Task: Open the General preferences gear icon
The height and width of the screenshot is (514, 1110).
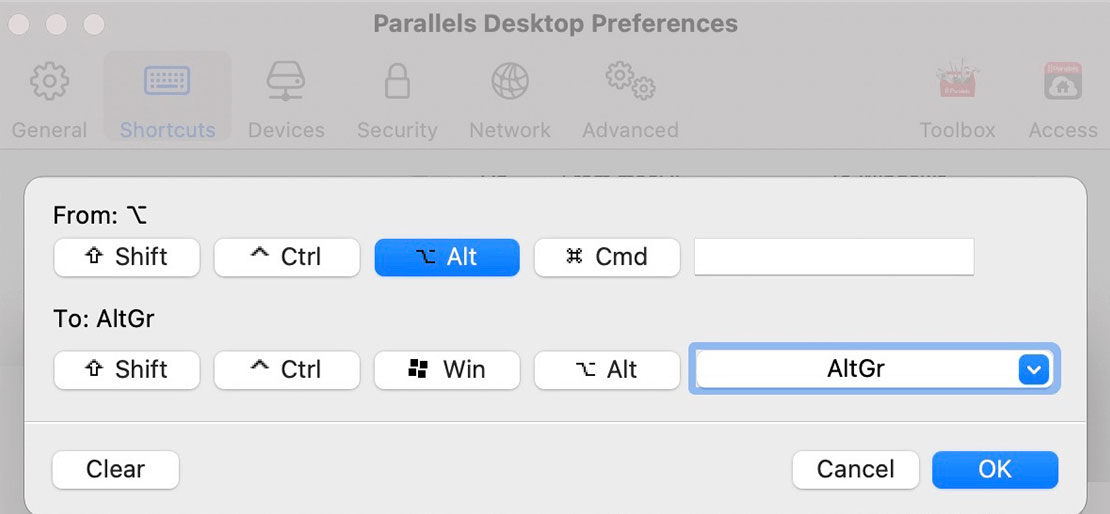Action: [x=50, y=81]
